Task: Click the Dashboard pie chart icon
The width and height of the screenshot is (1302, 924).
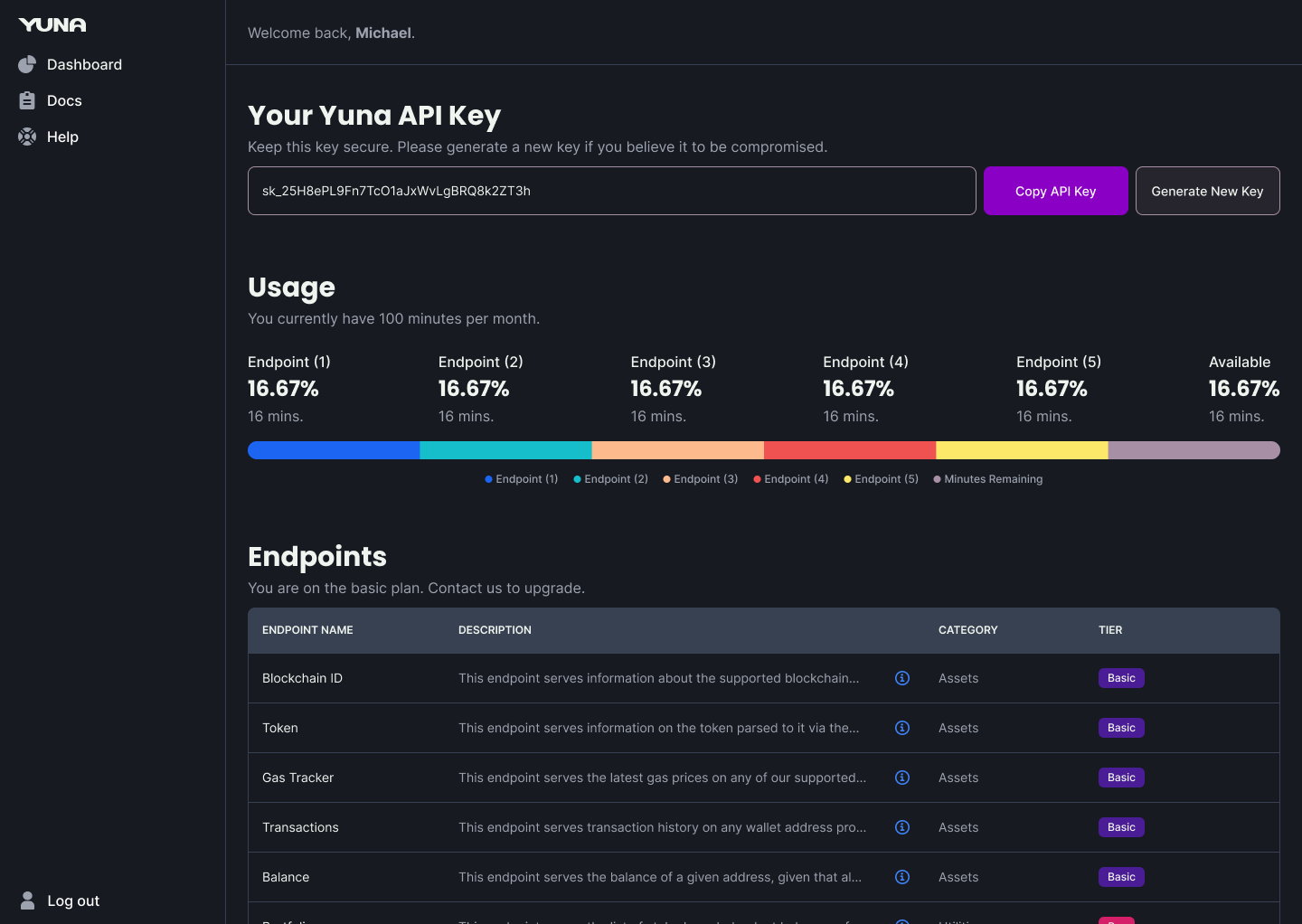Action: [27, 64]
